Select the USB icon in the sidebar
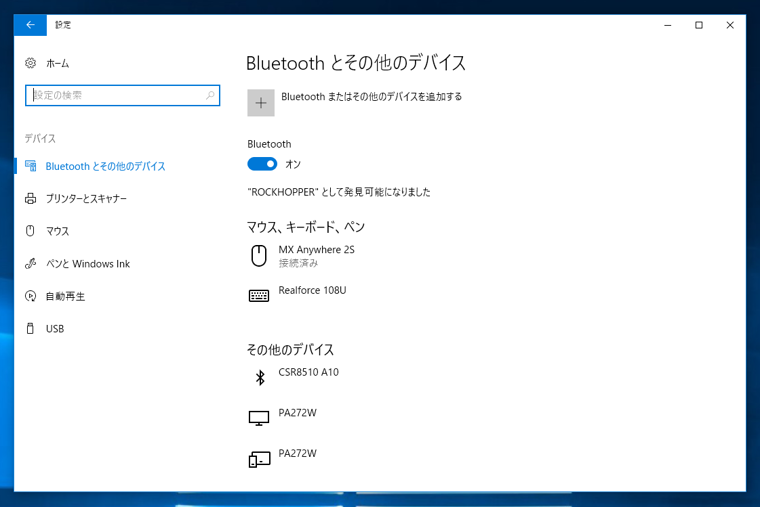The height and width of the screenshot is (507, 760). (30, 328)
